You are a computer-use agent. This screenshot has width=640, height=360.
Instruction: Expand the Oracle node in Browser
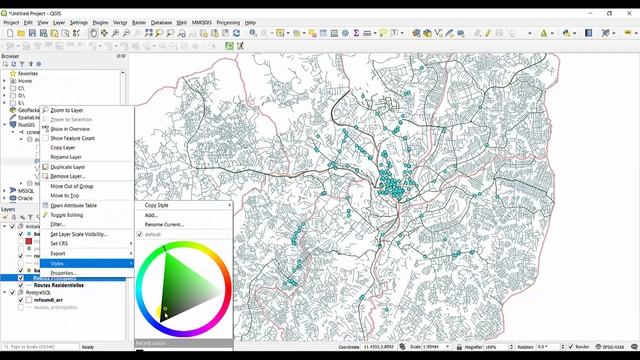pos(4,198)
